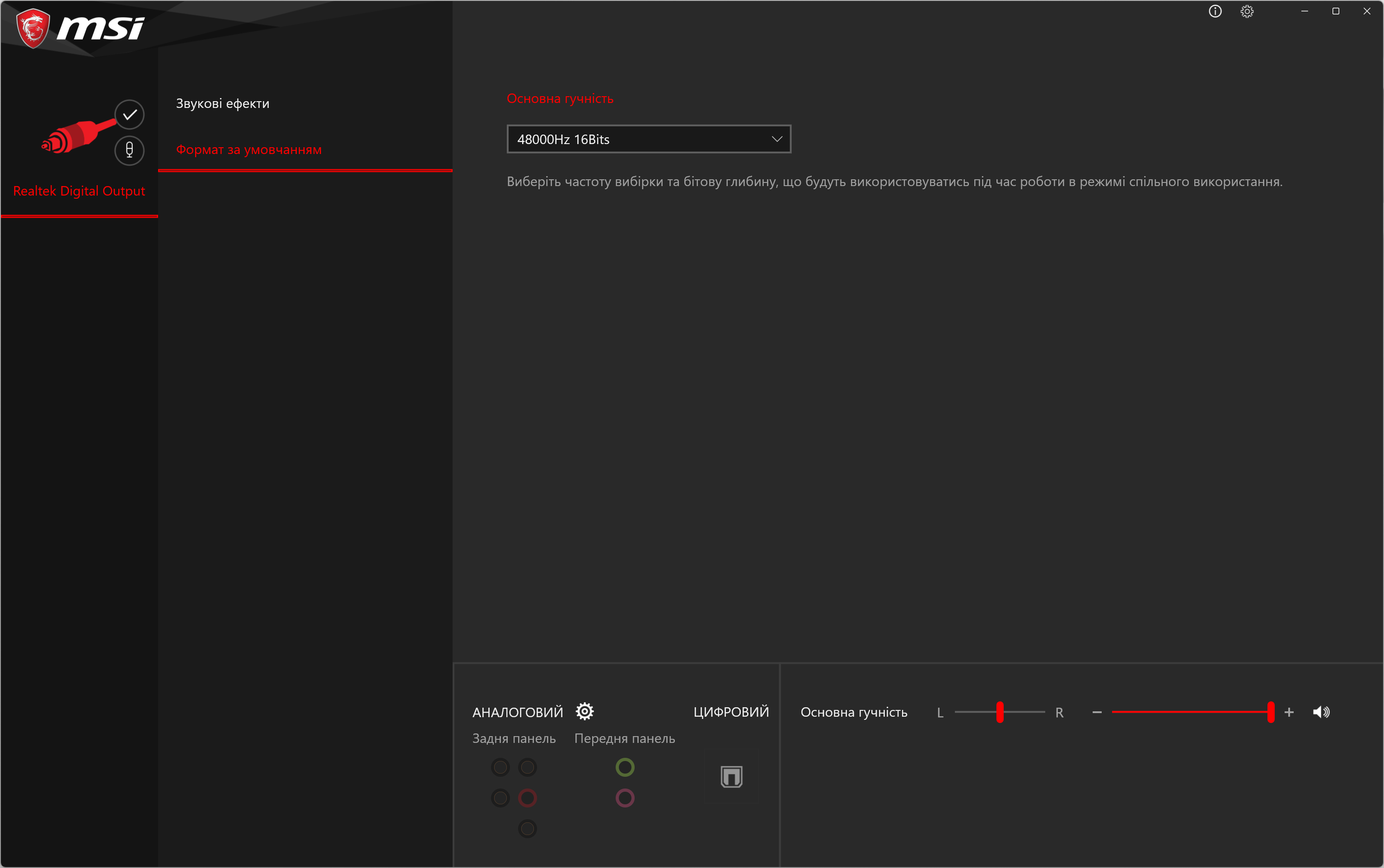Decrease volume with the minus button
Viewport: 1384px width, 868px height.
[1096, 712]
